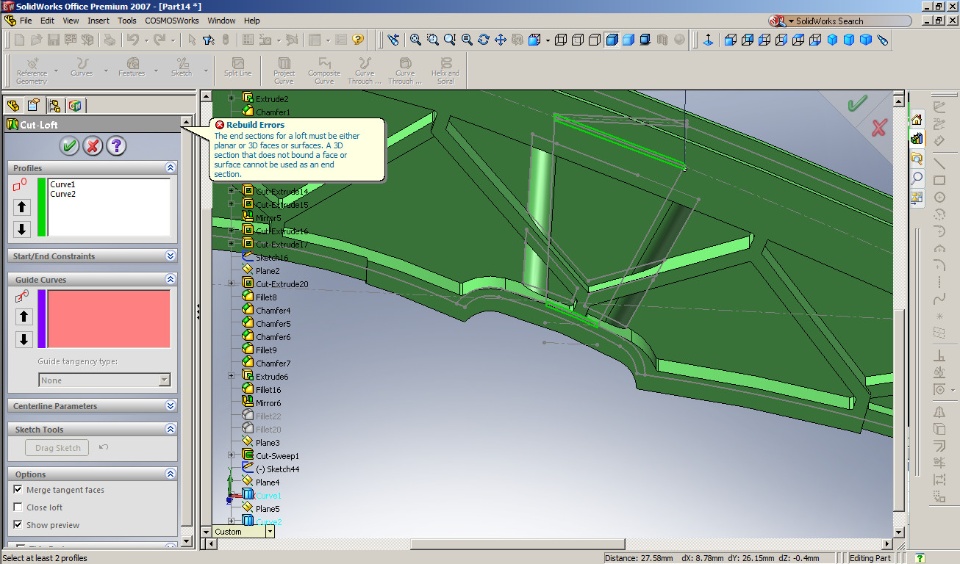Screen dimensions: 960x564
Task: Select Plane4 in the feature tree
Action: 267,482
